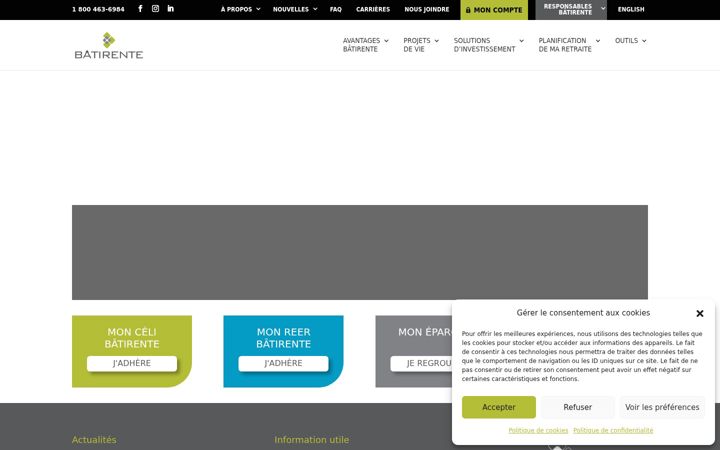Click J'adhère under Mon REER Bâtirente
The image size is (720, 450).
(x=283, y=363)
